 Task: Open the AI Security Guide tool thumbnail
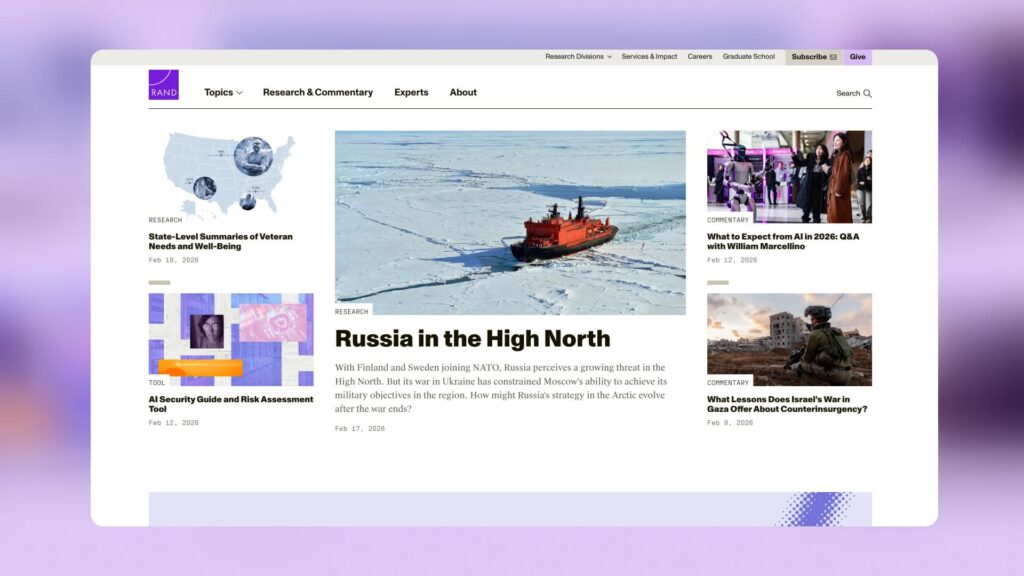click(231, 339)
